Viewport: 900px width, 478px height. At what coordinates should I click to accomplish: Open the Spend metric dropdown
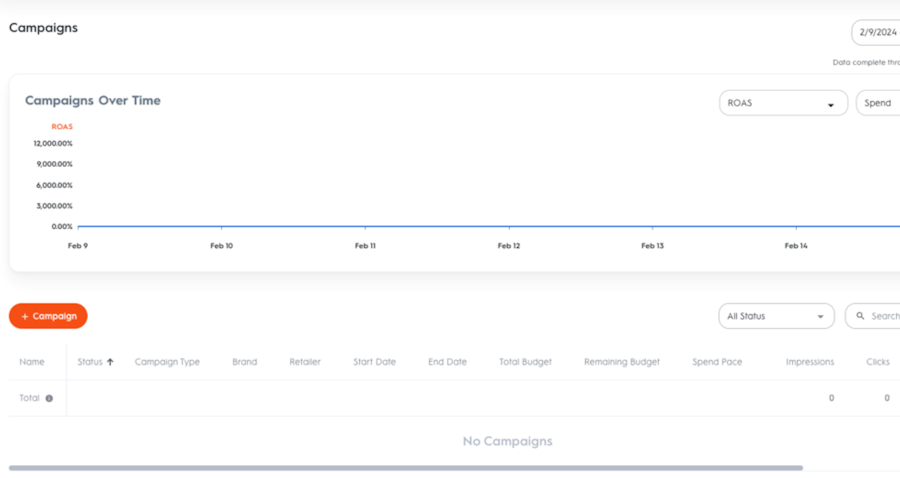[879, 103]
